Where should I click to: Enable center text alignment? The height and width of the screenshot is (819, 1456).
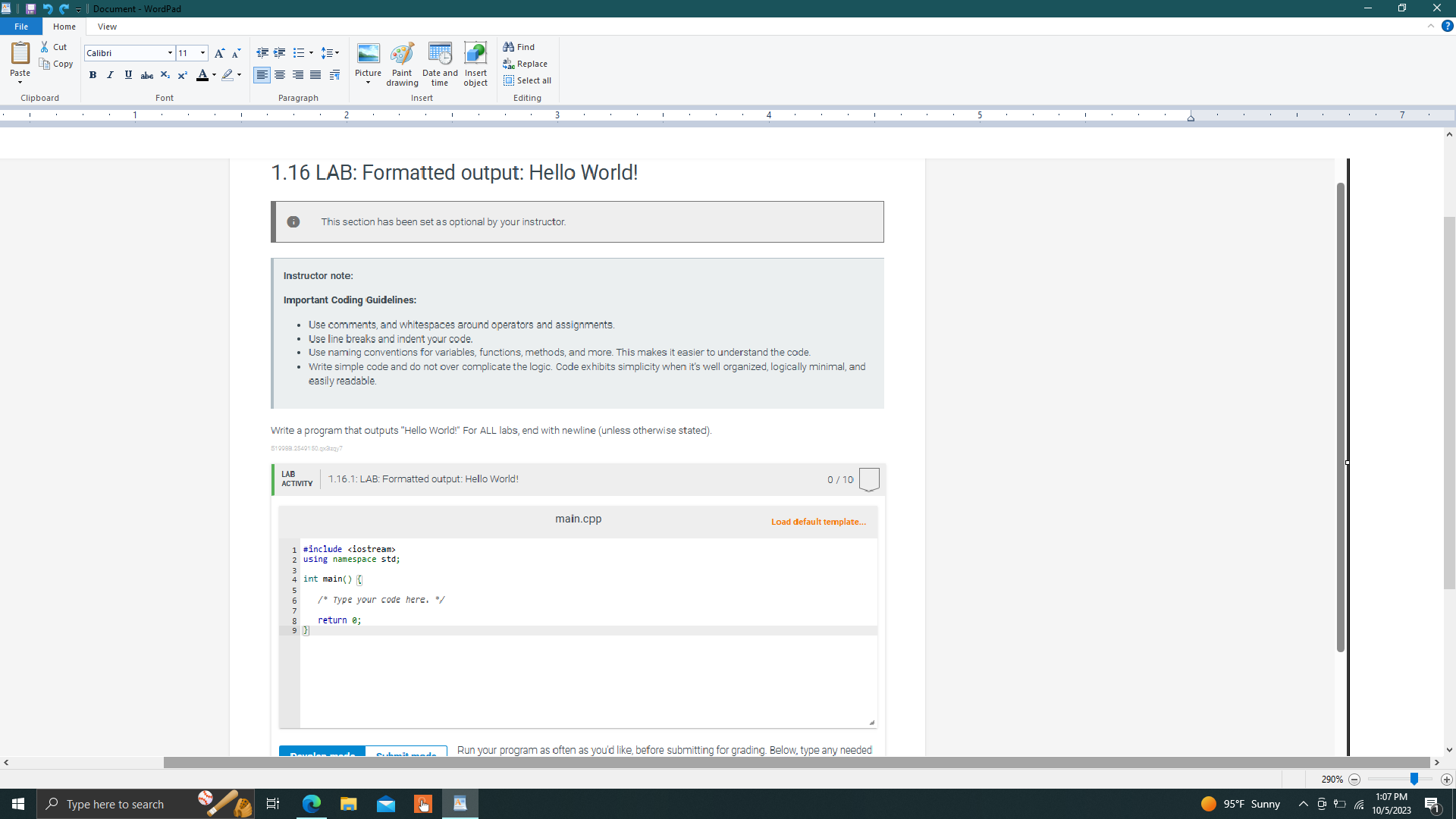pyautogui.click(x=280, y=75)
